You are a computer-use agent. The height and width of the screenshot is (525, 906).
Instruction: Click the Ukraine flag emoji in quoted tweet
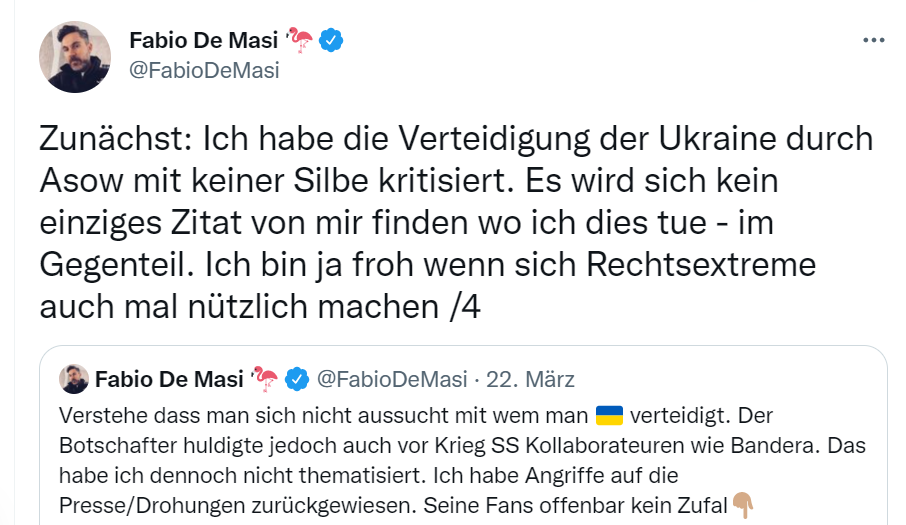point(609,414)
